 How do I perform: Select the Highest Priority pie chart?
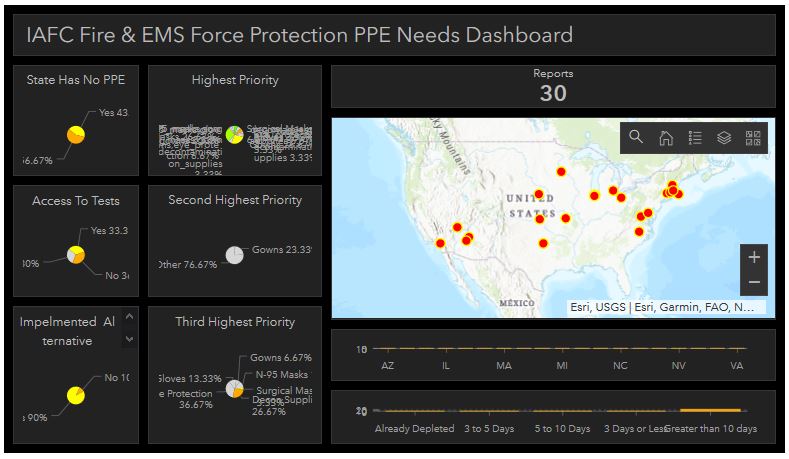234,134
